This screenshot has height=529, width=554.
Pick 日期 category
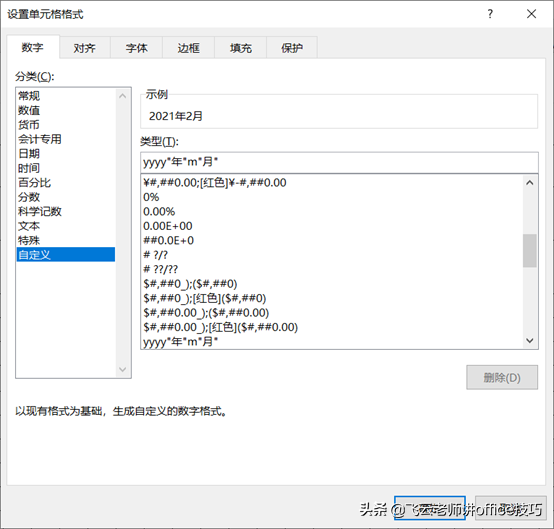(66, 154)
